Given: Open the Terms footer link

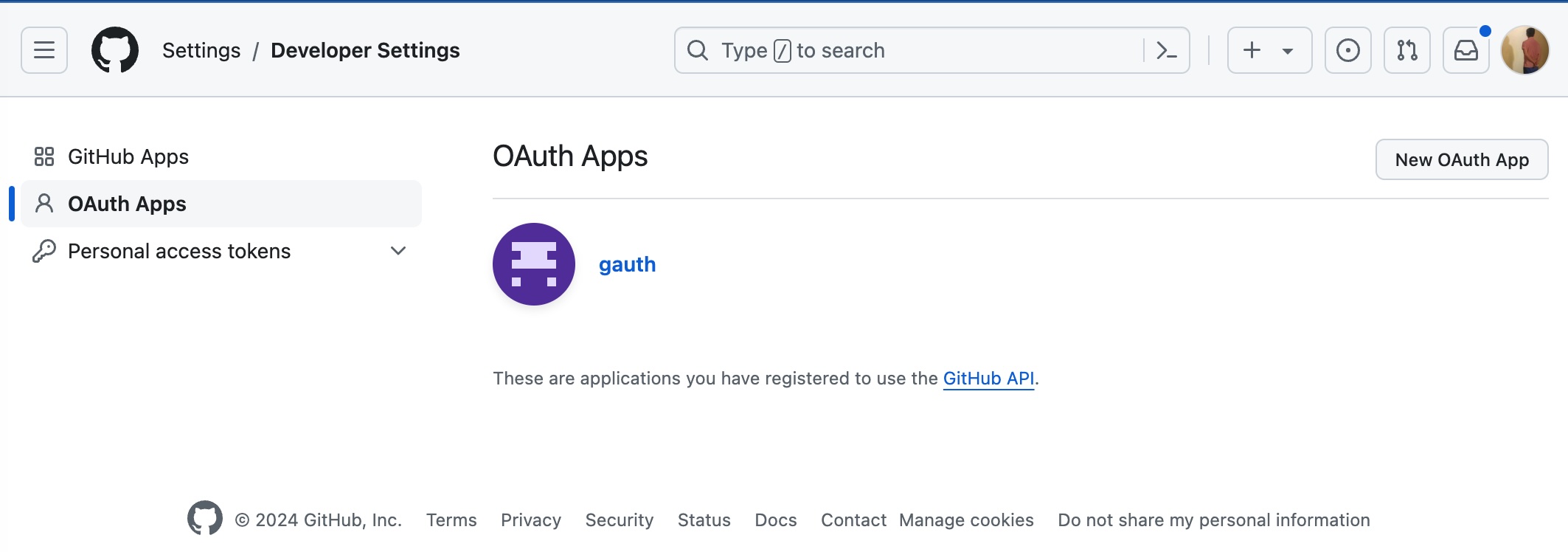Looking at the screenshot, I should click(451, 520).
